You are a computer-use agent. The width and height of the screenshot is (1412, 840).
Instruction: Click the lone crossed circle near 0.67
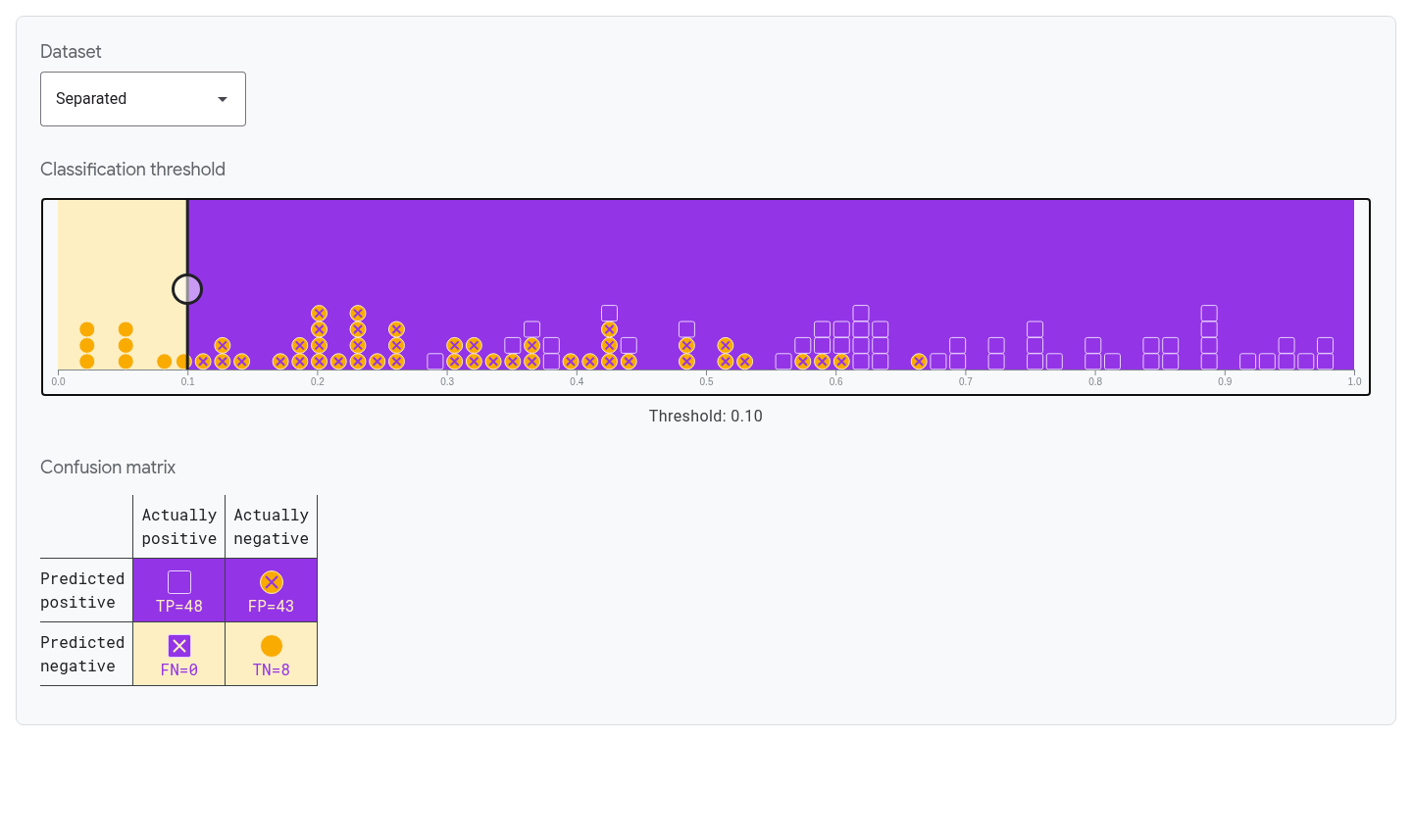[919, 362]
